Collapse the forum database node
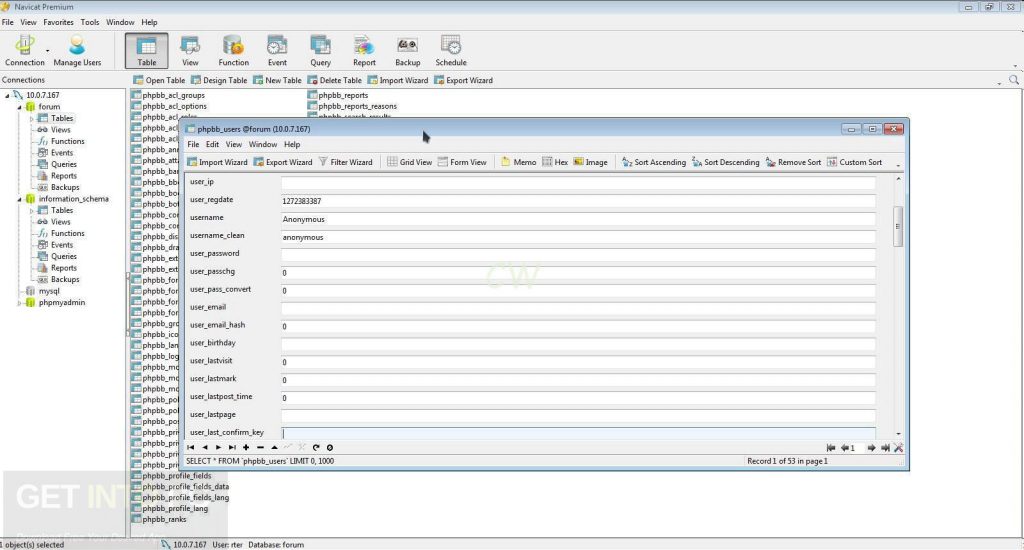Screen dimensions: 1024x550 click(20, 106)
